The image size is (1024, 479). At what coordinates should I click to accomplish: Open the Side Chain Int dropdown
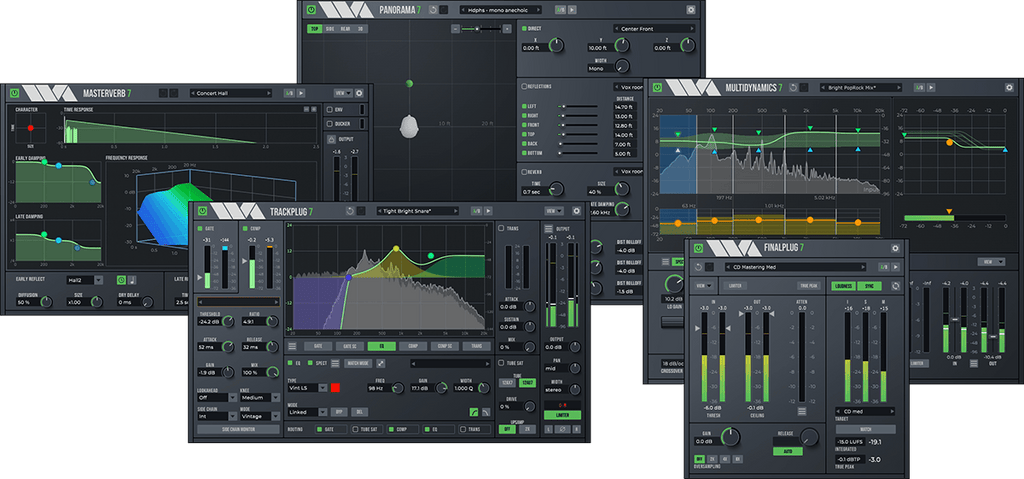(216, 416)
